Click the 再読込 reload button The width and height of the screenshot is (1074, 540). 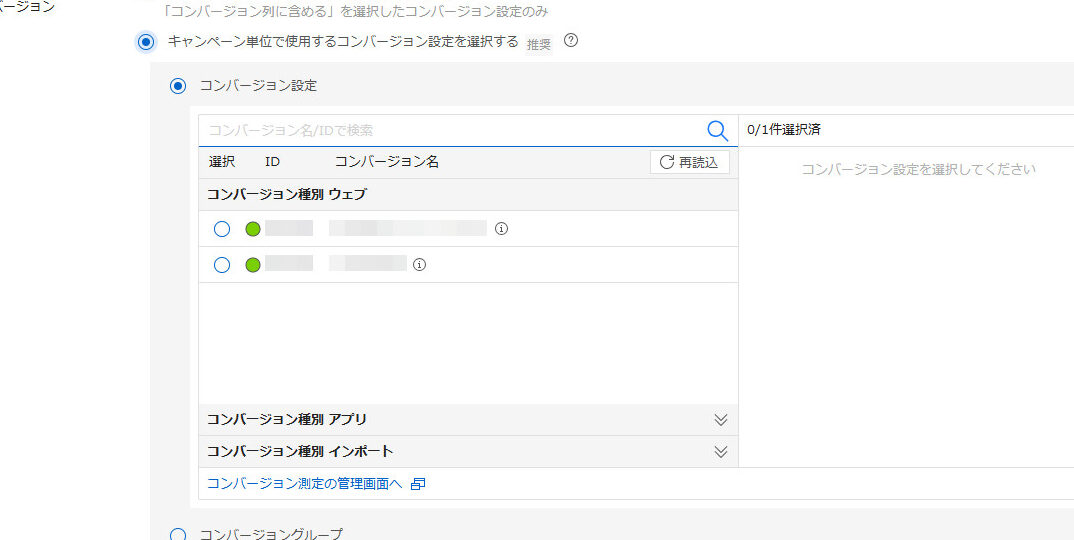(690, 162)
